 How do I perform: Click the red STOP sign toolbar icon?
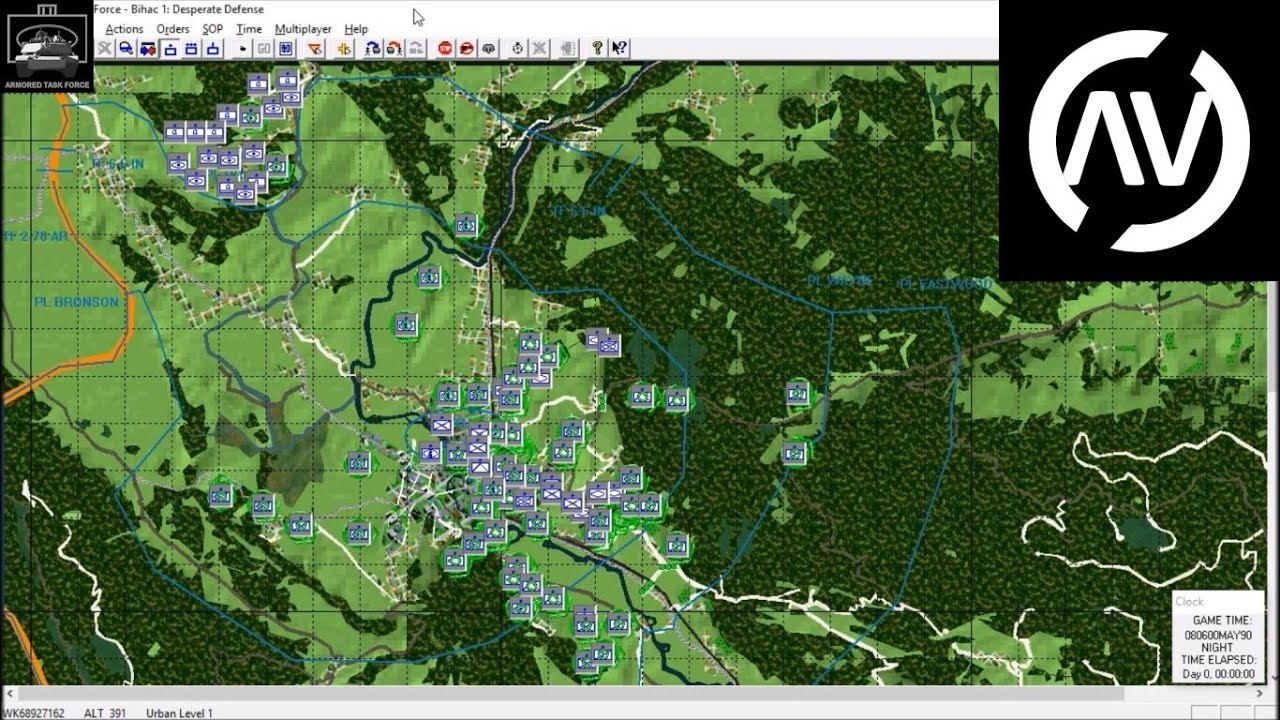click(x=445, y=48)
